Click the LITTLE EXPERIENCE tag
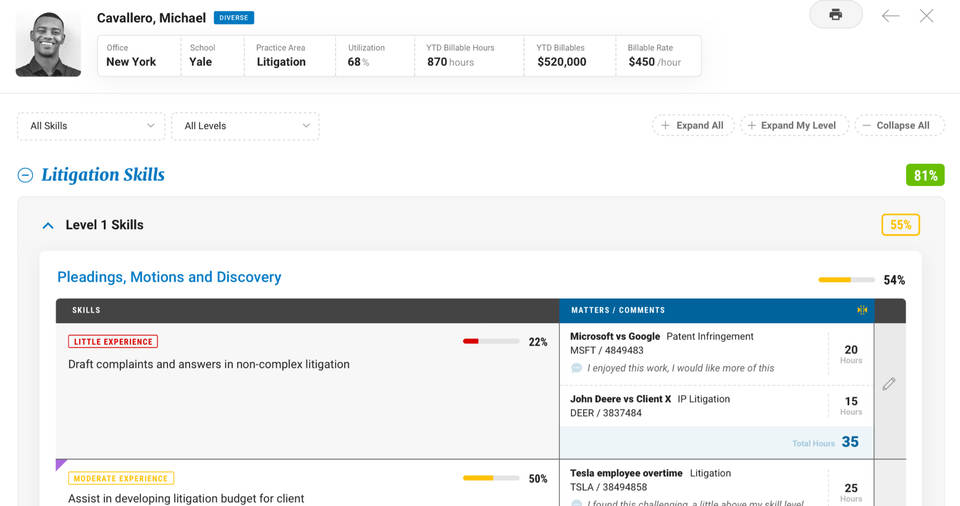The width and height of the screenshot is (960, 506). pyautogui.click(x=113, y=342)
